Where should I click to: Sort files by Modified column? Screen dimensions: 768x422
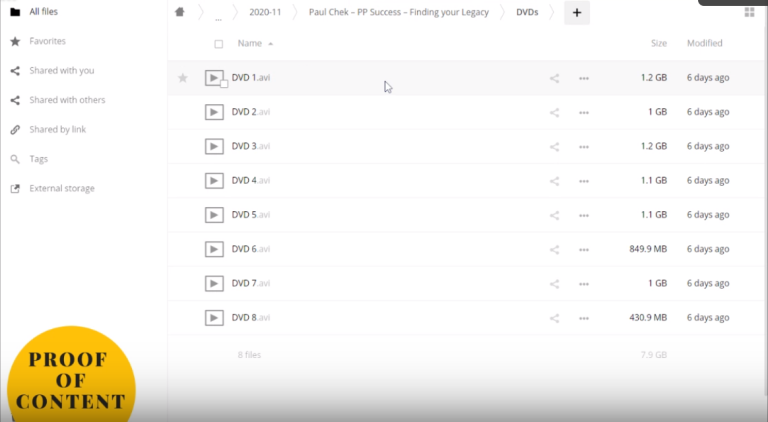click(704, 43)
